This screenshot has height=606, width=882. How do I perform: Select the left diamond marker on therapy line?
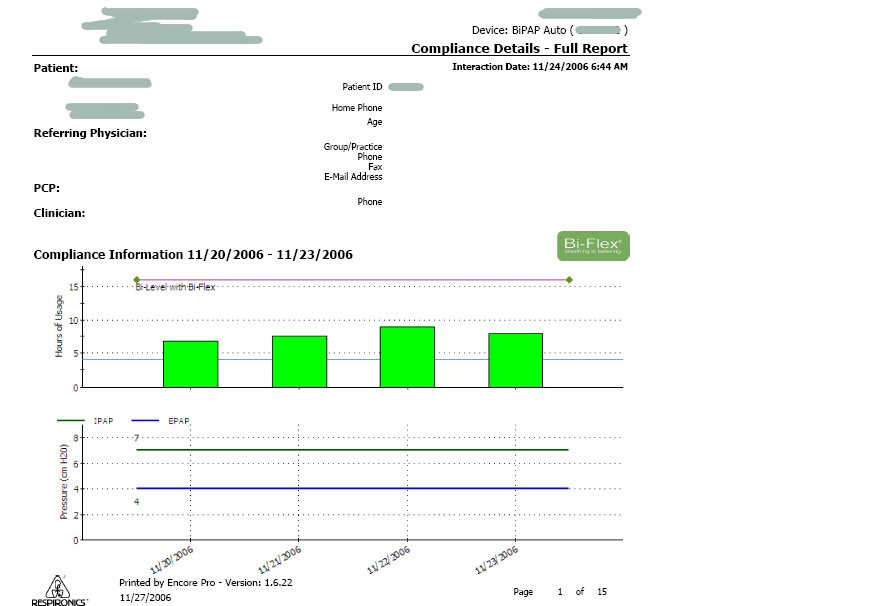coord(137,280)
